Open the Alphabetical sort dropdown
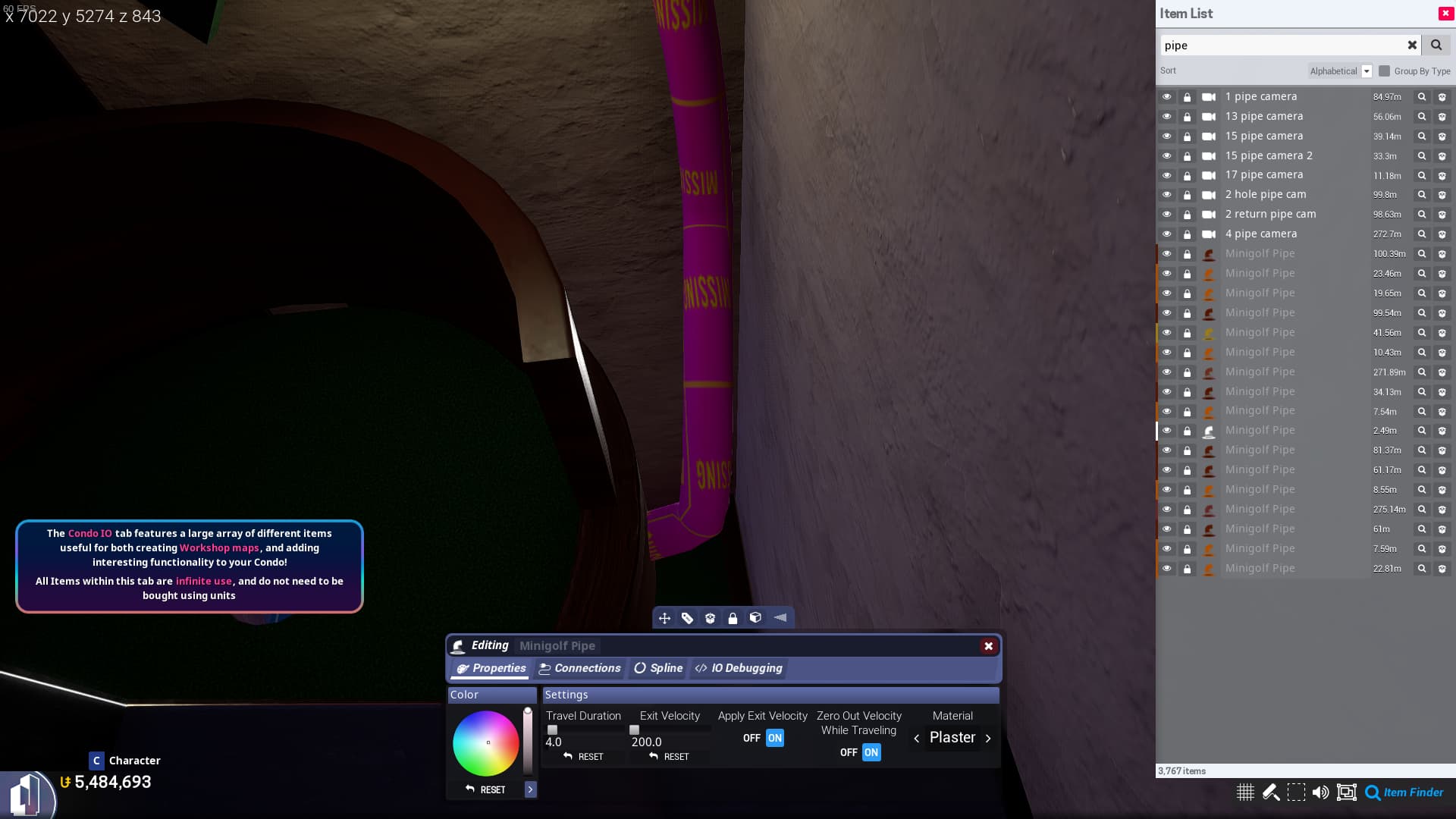The width and height of the screenshot is (1456, 819). pyautogui.click(x=1340, y=71)
